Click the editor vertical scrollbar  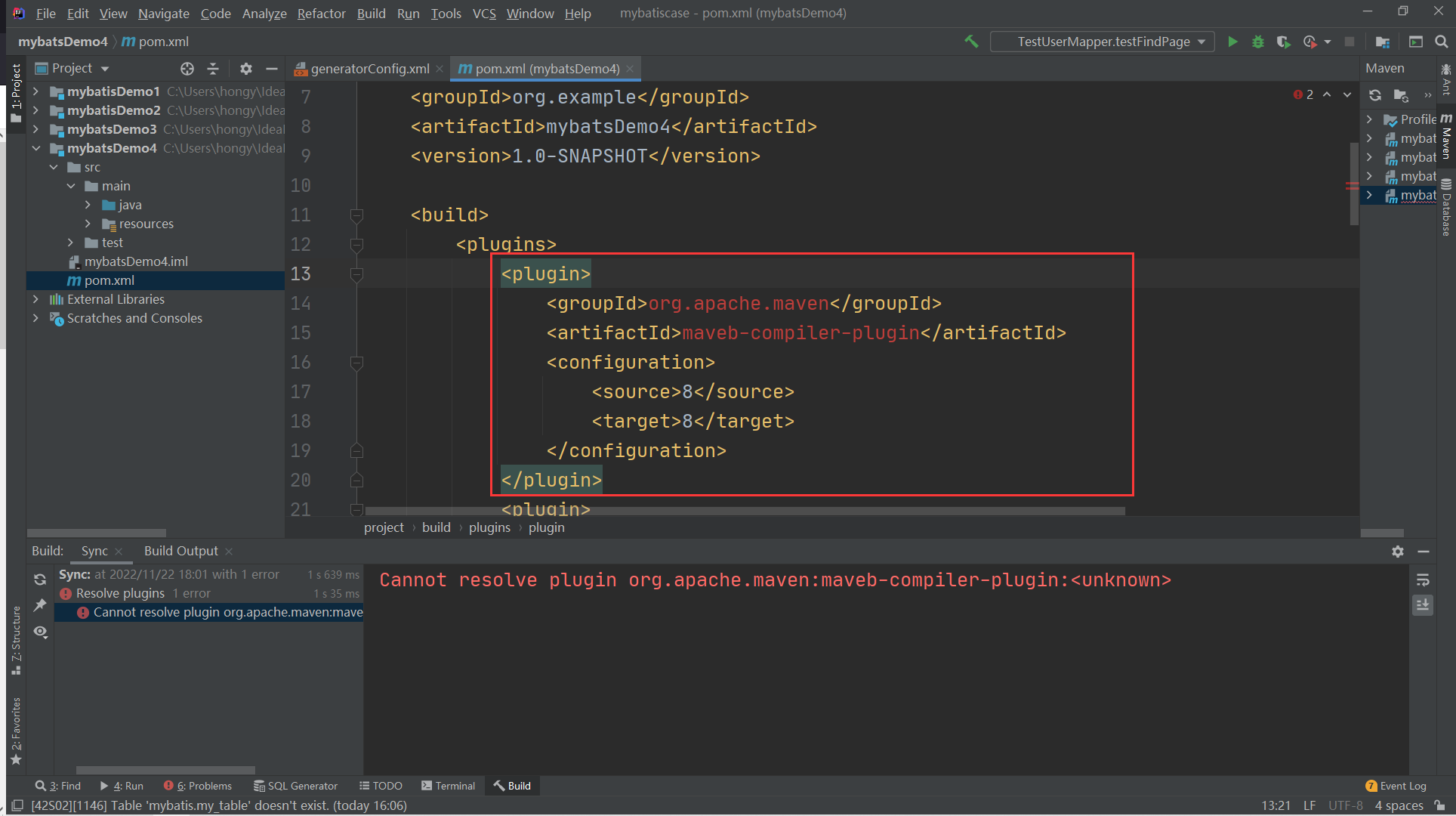pyautogui.click(x=1354, y=184)
